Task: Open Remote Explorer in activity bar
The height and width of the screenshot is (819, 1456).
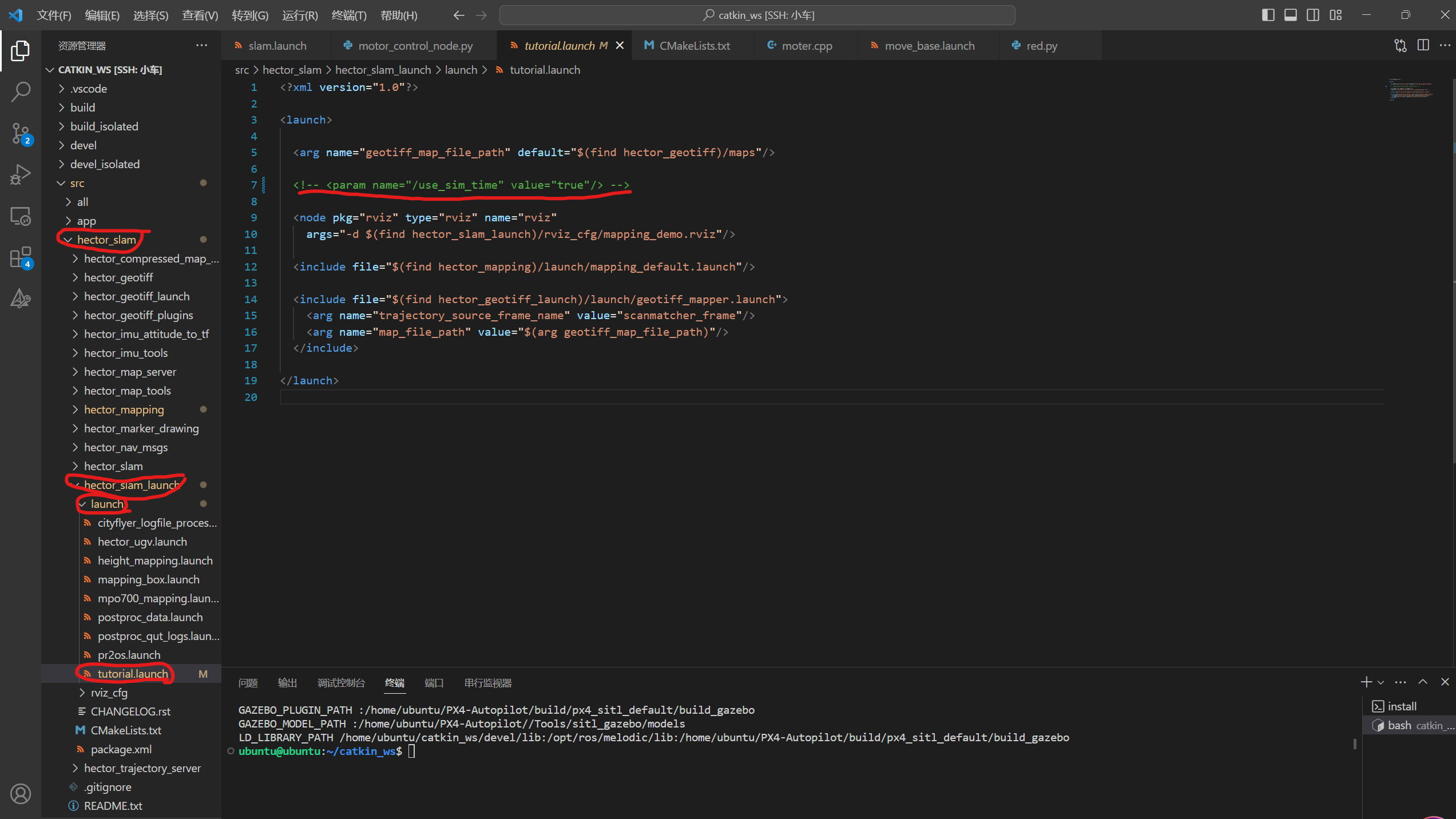Action: (x=21, y=216)
